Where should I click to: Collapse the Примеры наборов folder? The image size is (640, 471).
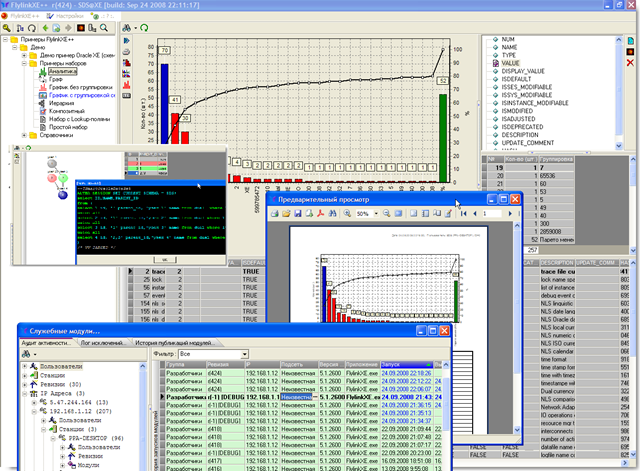24,63
